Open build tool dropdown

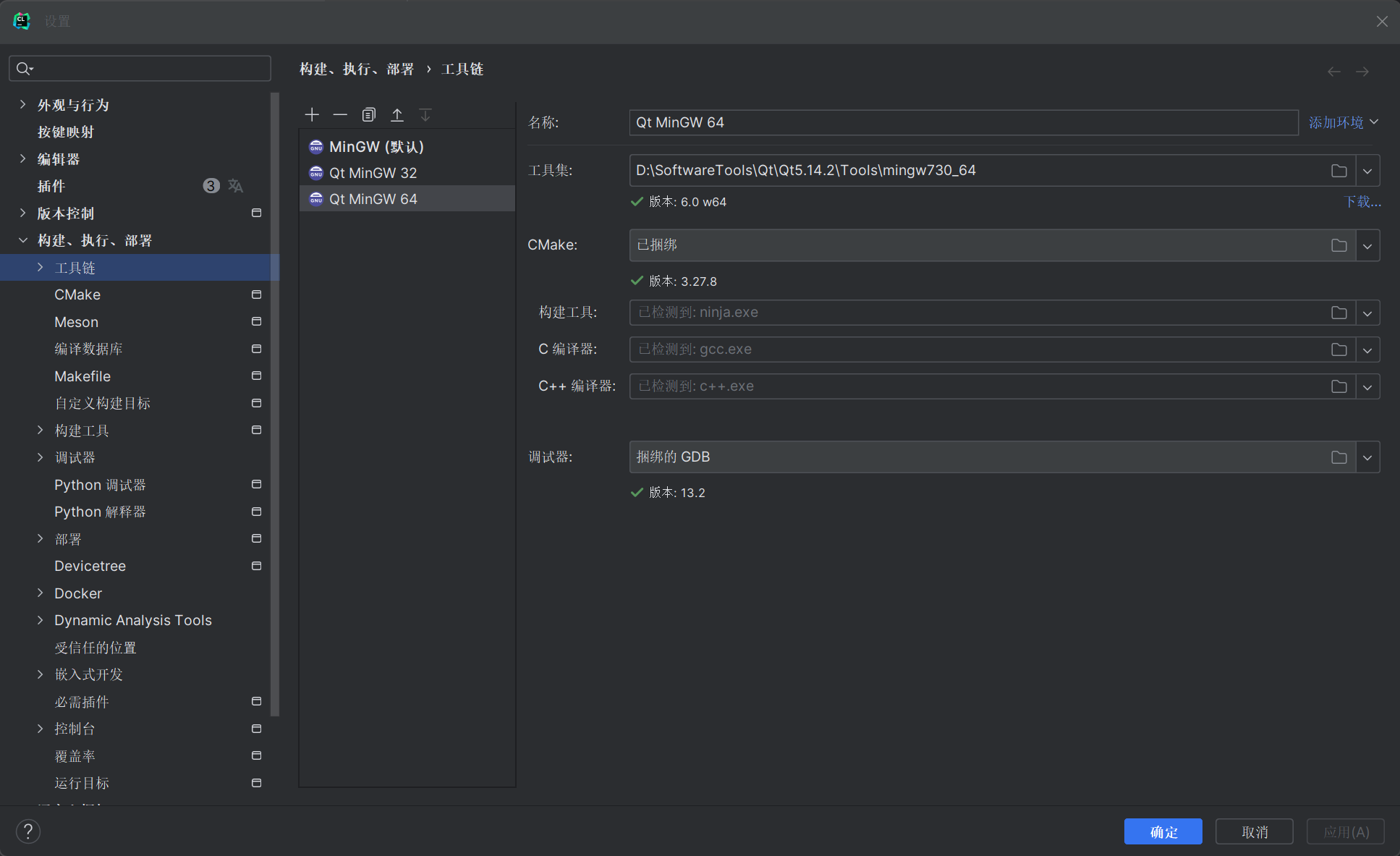[1367, 313]
